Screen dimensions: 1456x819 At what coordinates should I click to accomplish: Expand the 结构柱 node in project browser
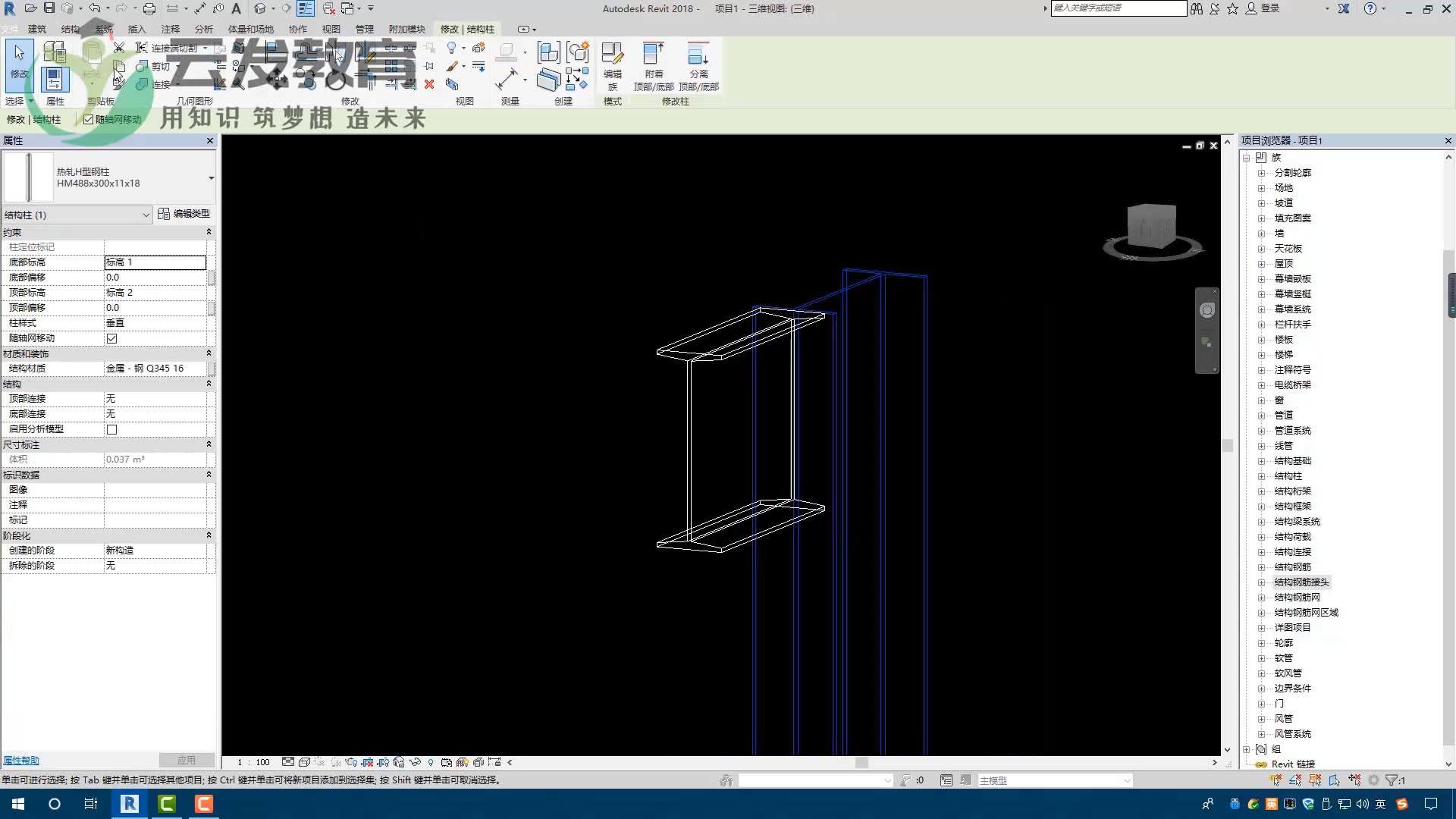[1261, 476]
